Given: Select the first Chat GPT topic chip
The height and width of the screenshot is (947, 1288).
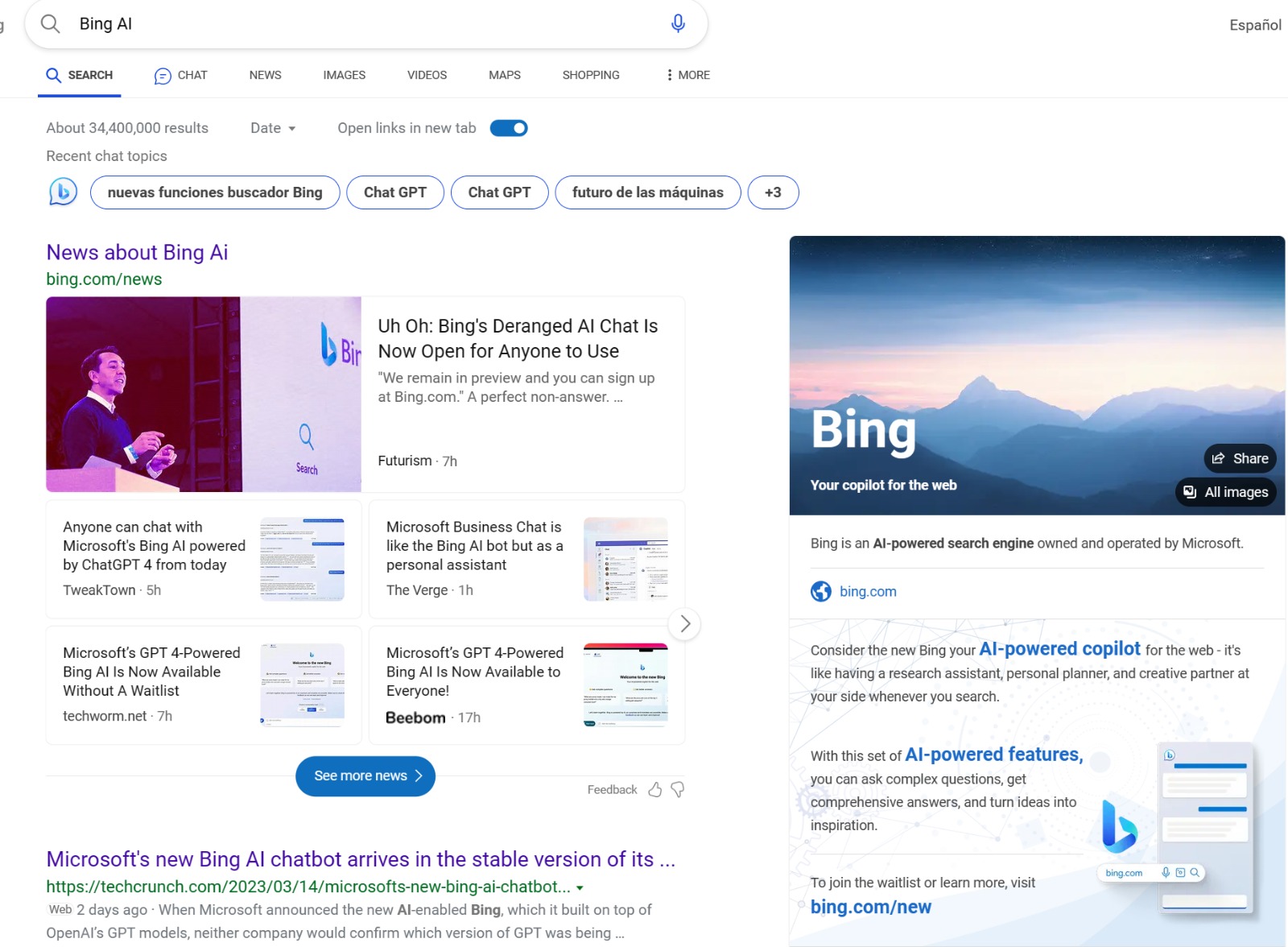Looking at the screenshot, I should point(395,192).
